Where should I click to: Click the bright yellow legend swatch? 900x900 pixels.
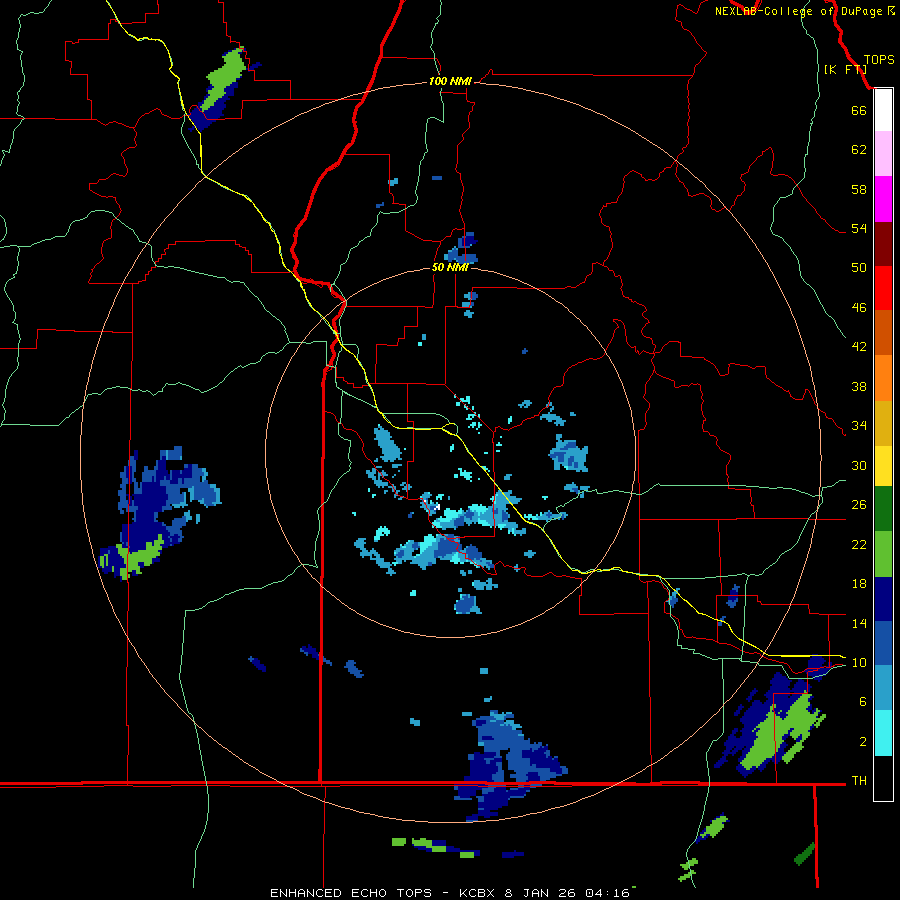(x=883, y=466)
